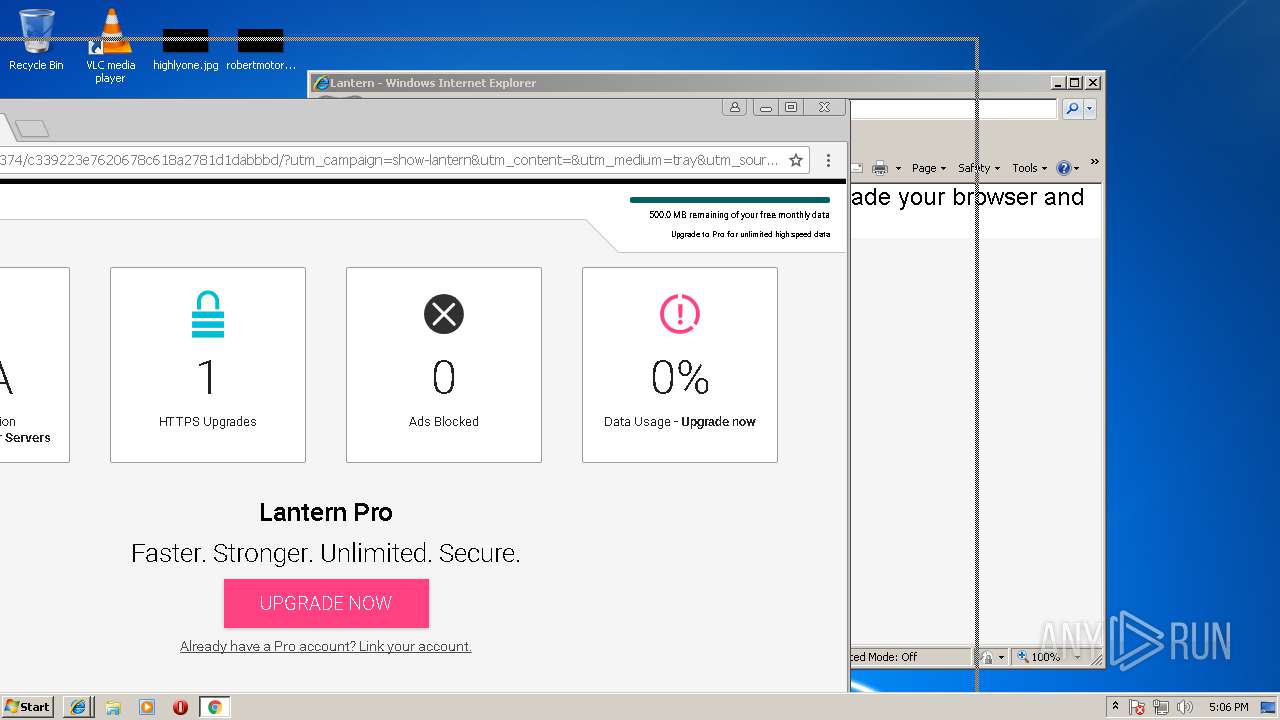1280x720 pixels.
Task: Click 'Faster. Stronger. Unlimited. Secure.' tagline
Action: point(326,553)
